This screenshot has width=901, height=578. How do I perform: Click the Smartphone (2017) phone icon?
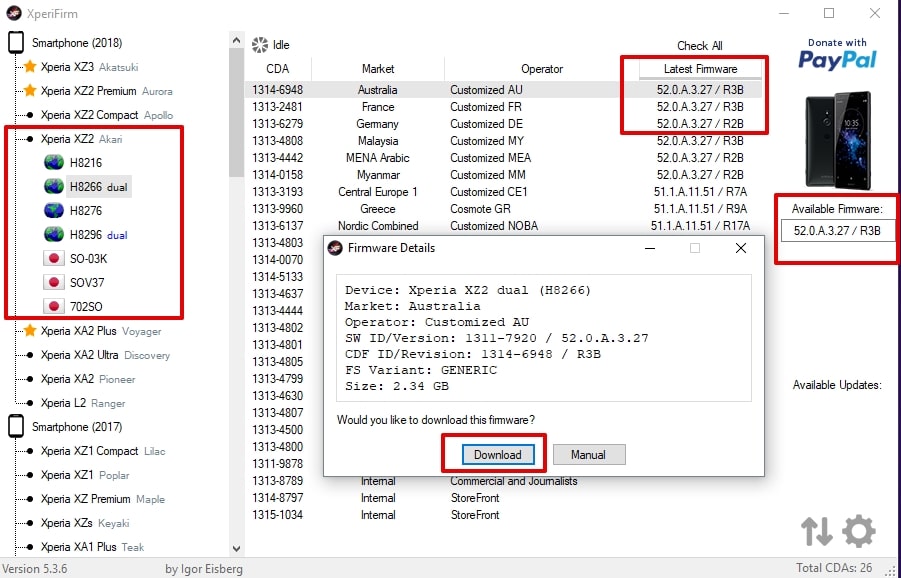[17, 427]
